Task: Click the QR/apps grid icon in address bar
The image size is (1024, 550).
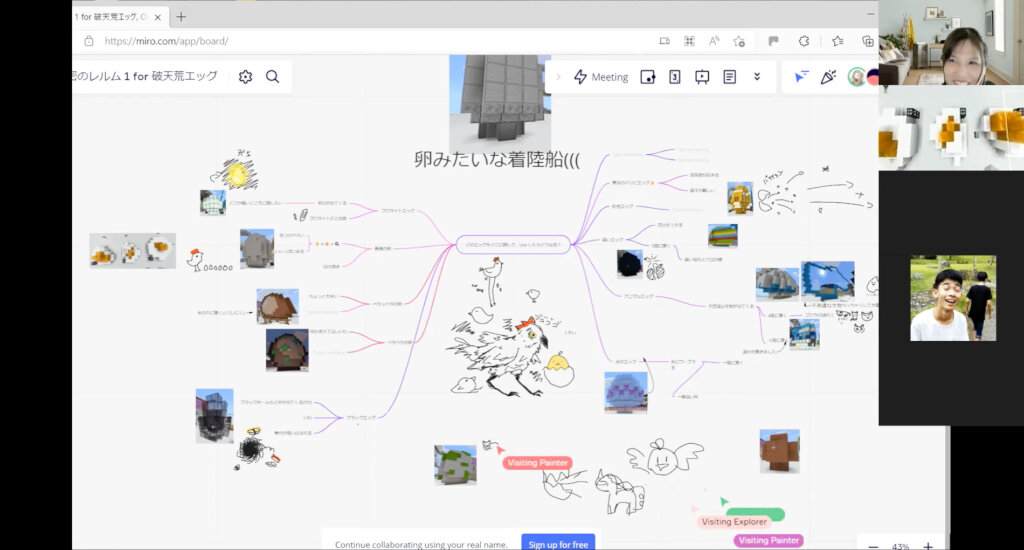Action: 689,41
